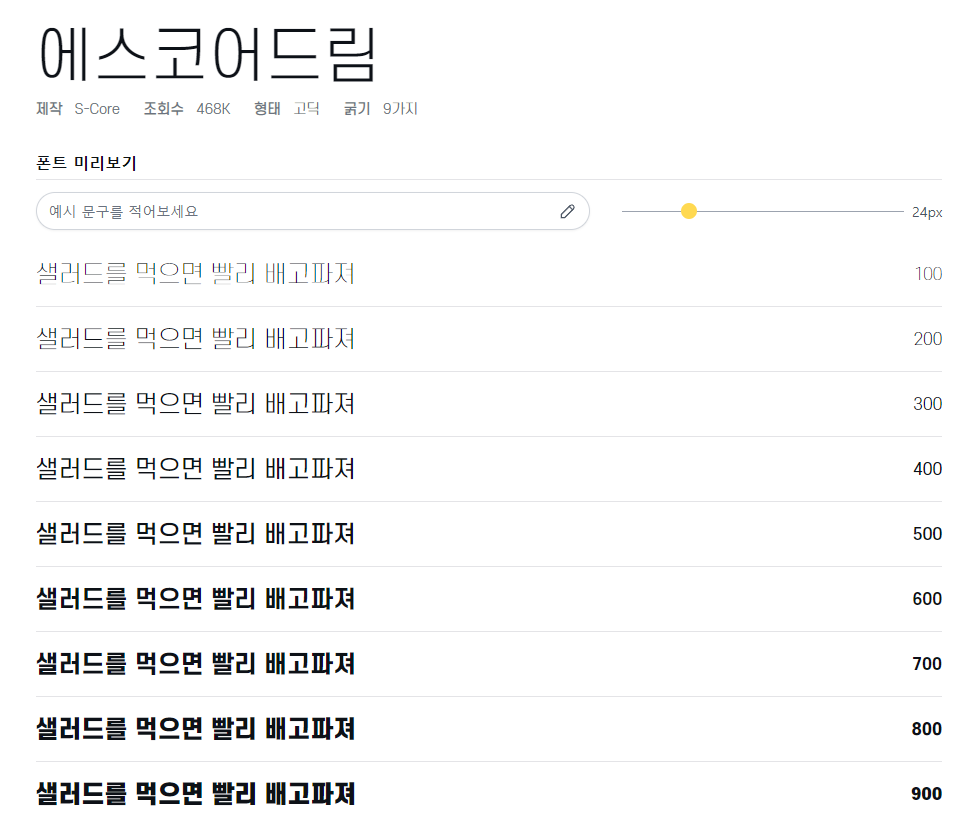Image resolution: width=964 pixels, height=823 pixels.
Task: Select the weight 800 preview text
Action: tap(196, 729)
